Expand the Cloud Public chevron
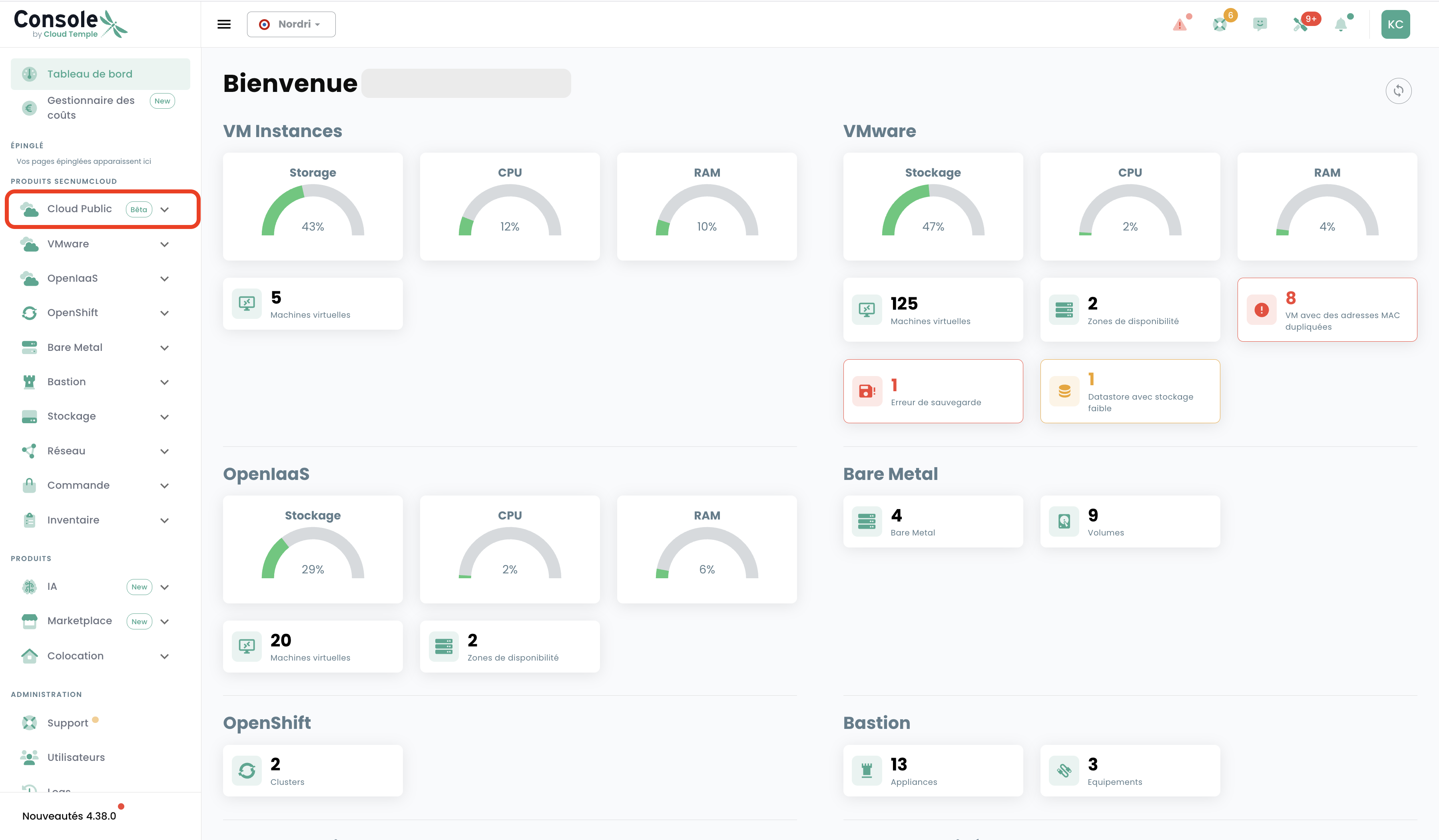The image size is (1439, 840). click(x=164, y=209)
